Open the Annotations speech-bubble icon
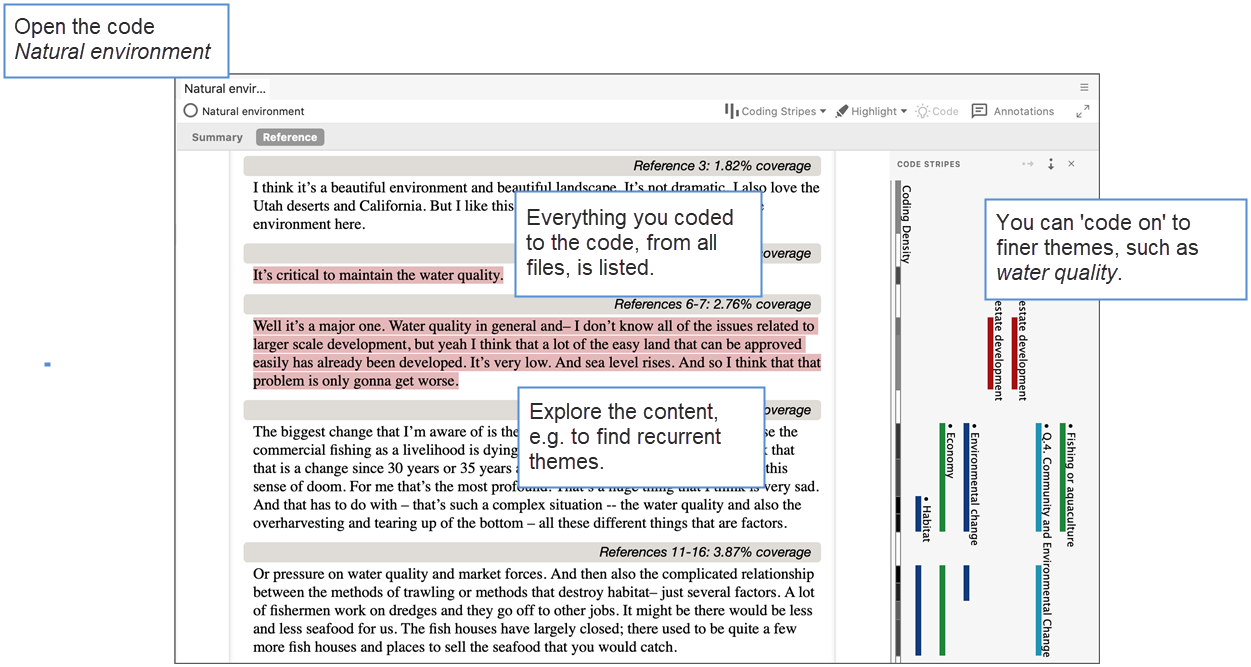This screenshot has width=1251, height=667. pyautogui.click(x=977, y=111)
